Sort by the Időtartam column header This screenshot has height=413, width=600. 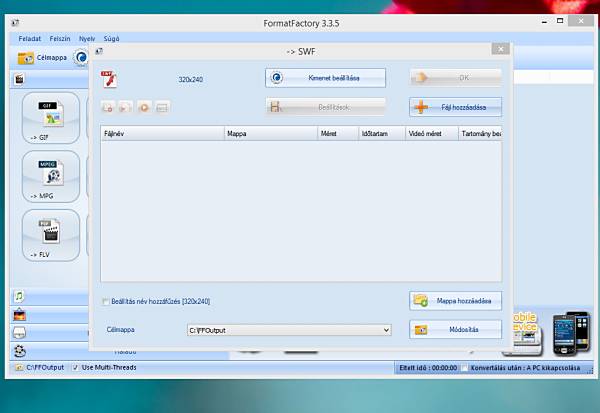(x=382, y=134)
